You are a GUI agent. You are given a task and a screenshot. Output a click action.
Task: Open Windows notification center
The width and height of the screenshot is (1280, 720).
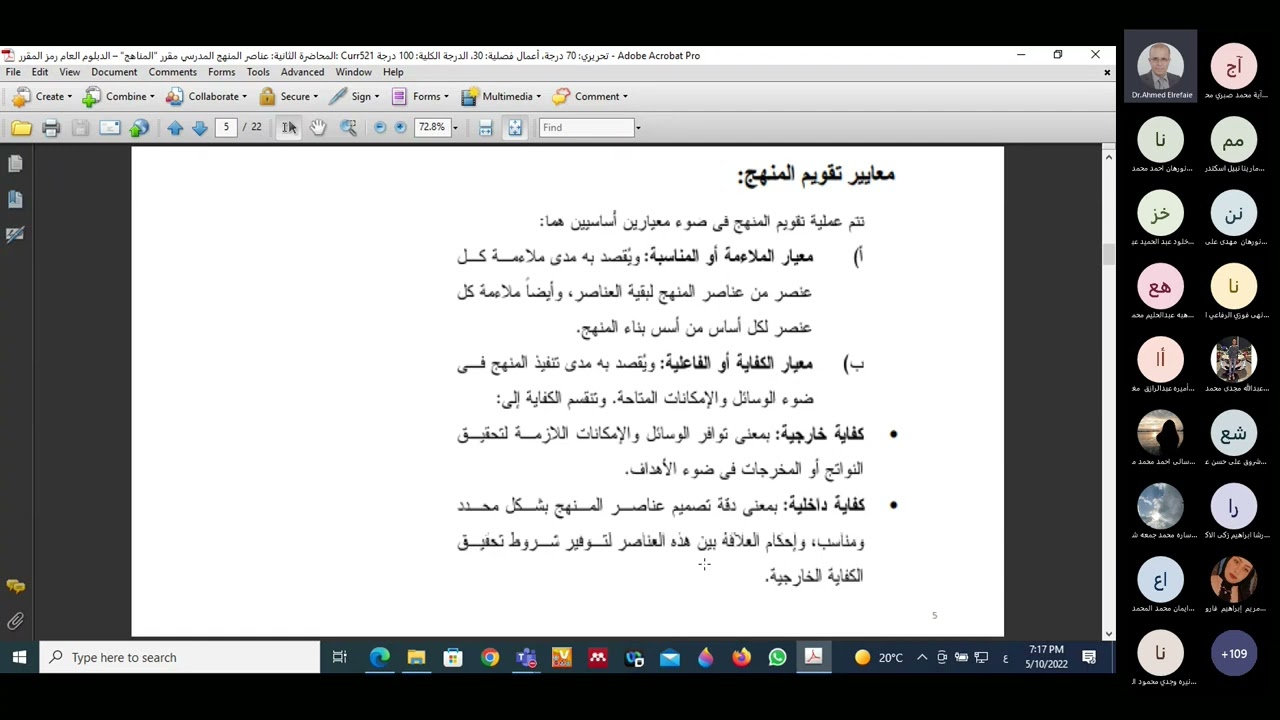click(1089, 657)
